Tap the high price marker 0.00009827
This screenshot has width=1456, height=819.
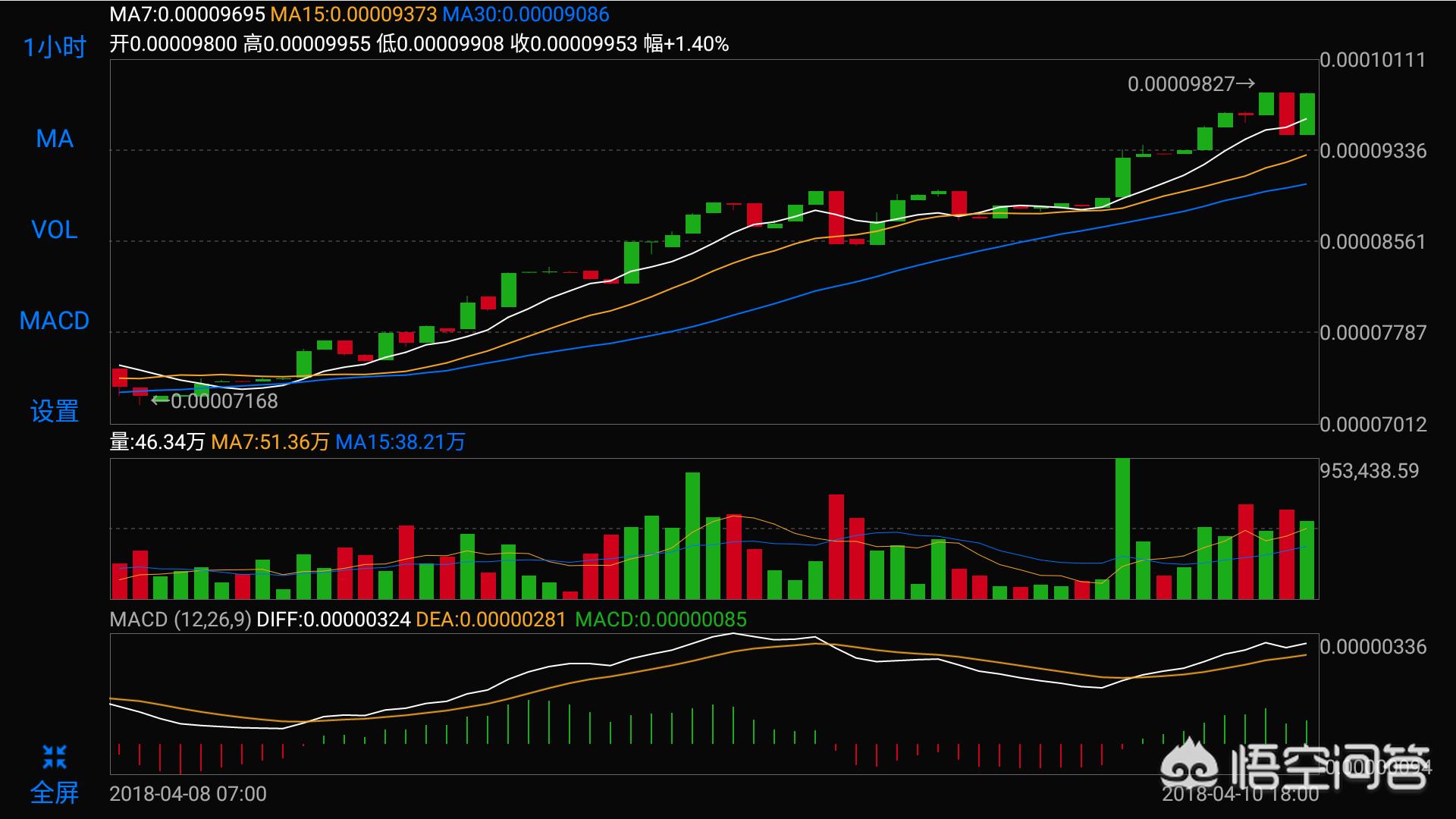1191,84
